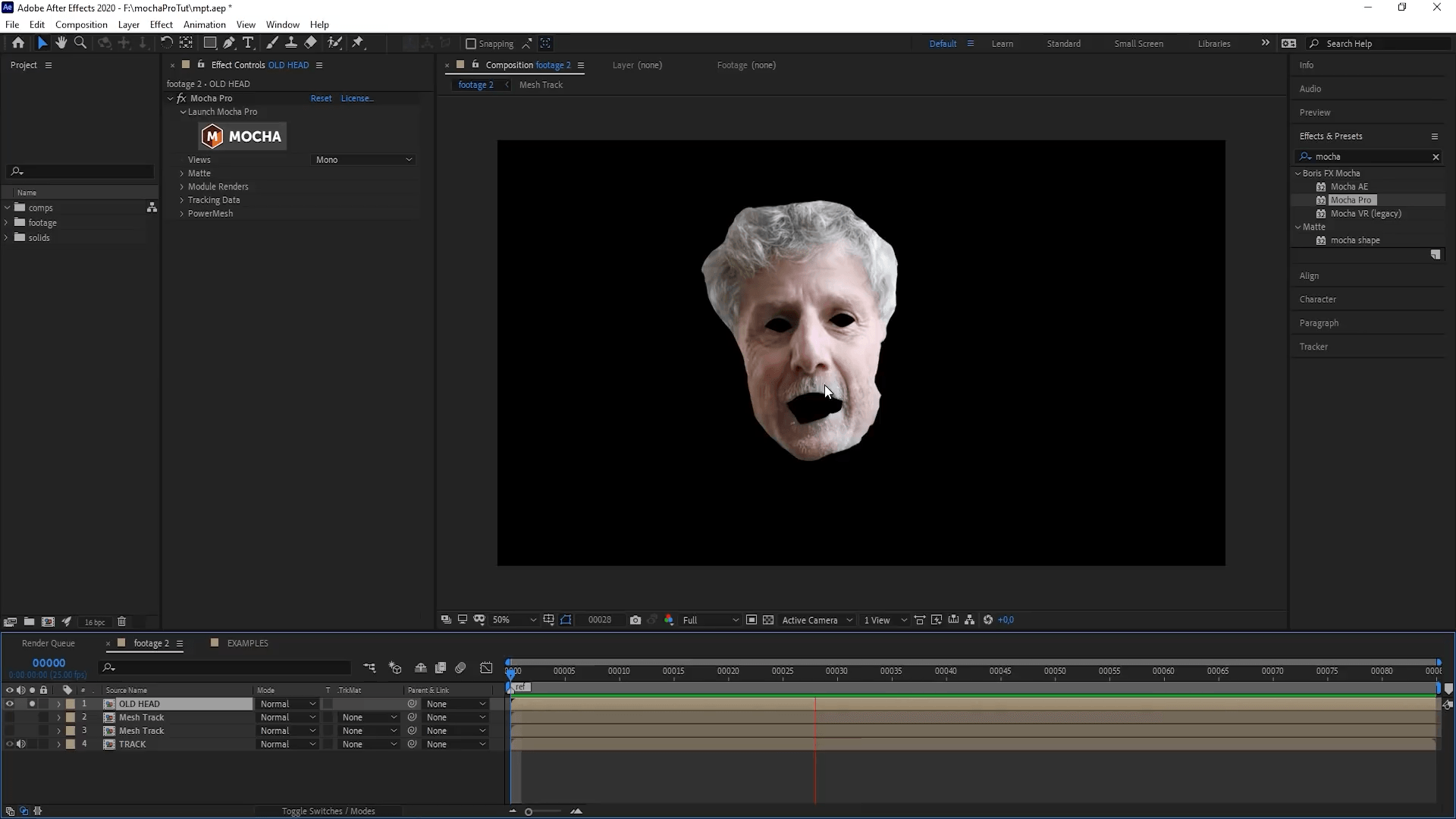
Task: Open the Animation menu
Action: click(204, 24)
